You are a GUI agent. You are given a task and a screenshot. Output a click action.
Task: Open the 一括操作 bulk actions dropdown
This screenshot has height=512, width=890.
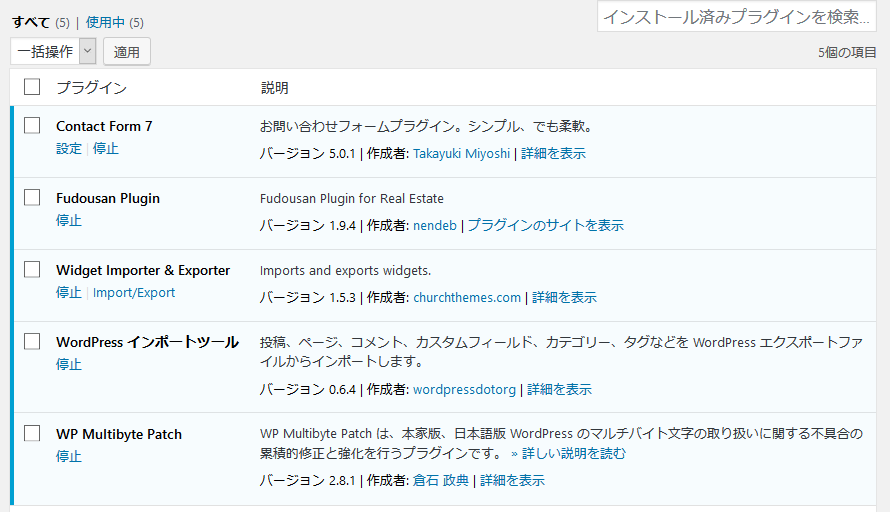pyautogui.click(x=53, y=52)
